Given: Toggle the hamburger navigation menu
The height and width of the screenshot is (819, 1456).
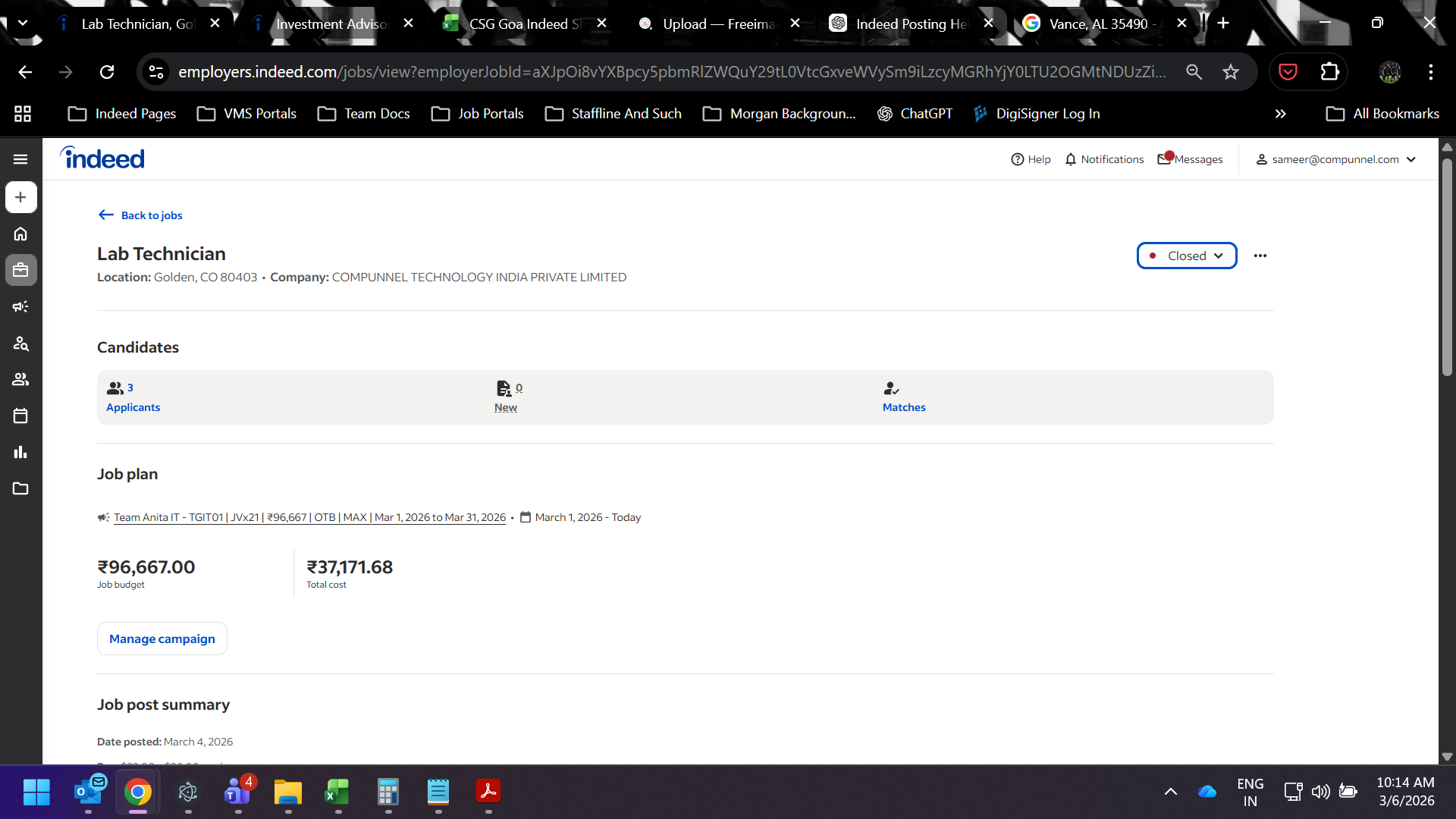Looking at the screenshot, I should coord(20,159).
